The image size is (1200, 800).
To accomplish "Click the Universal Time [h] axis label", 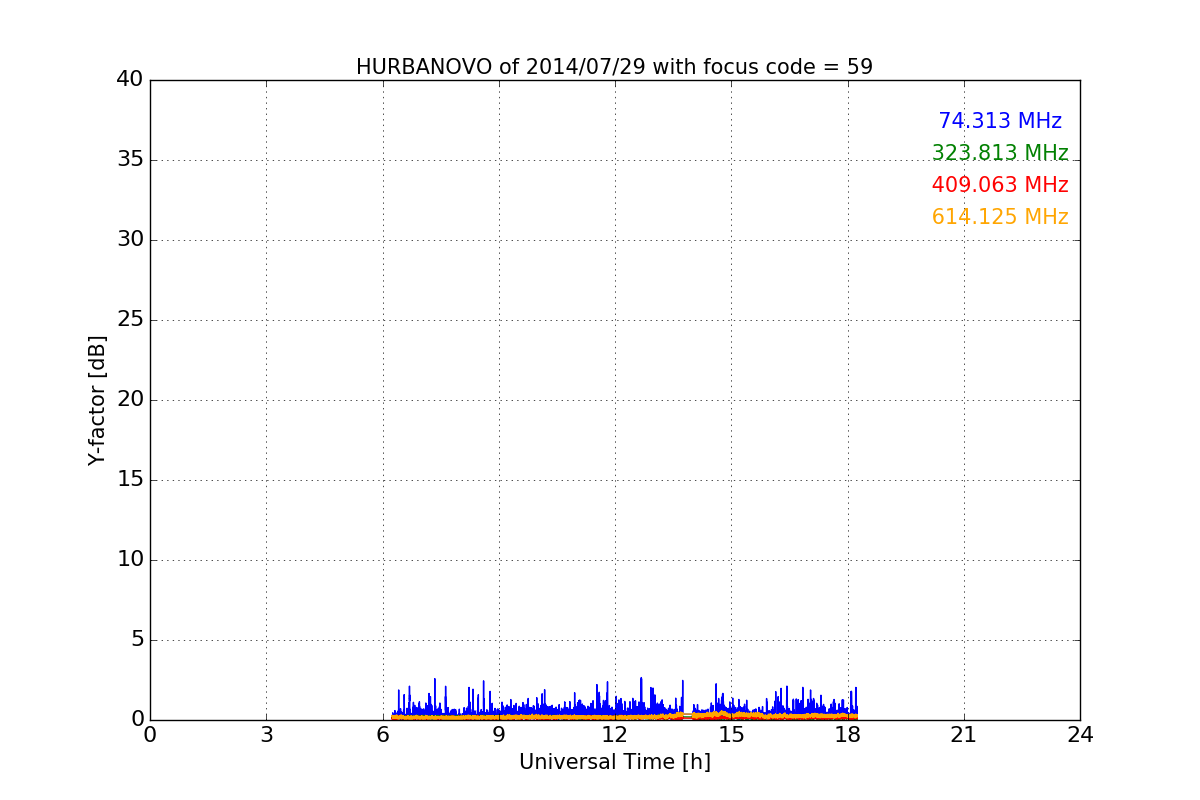I will click(614, 762).
